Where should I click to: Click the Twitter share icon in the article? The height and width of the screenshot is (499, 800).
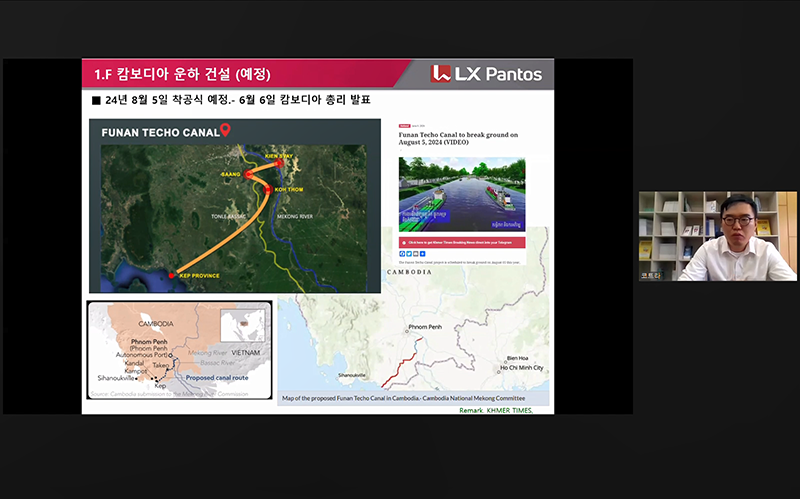(409, 254)
